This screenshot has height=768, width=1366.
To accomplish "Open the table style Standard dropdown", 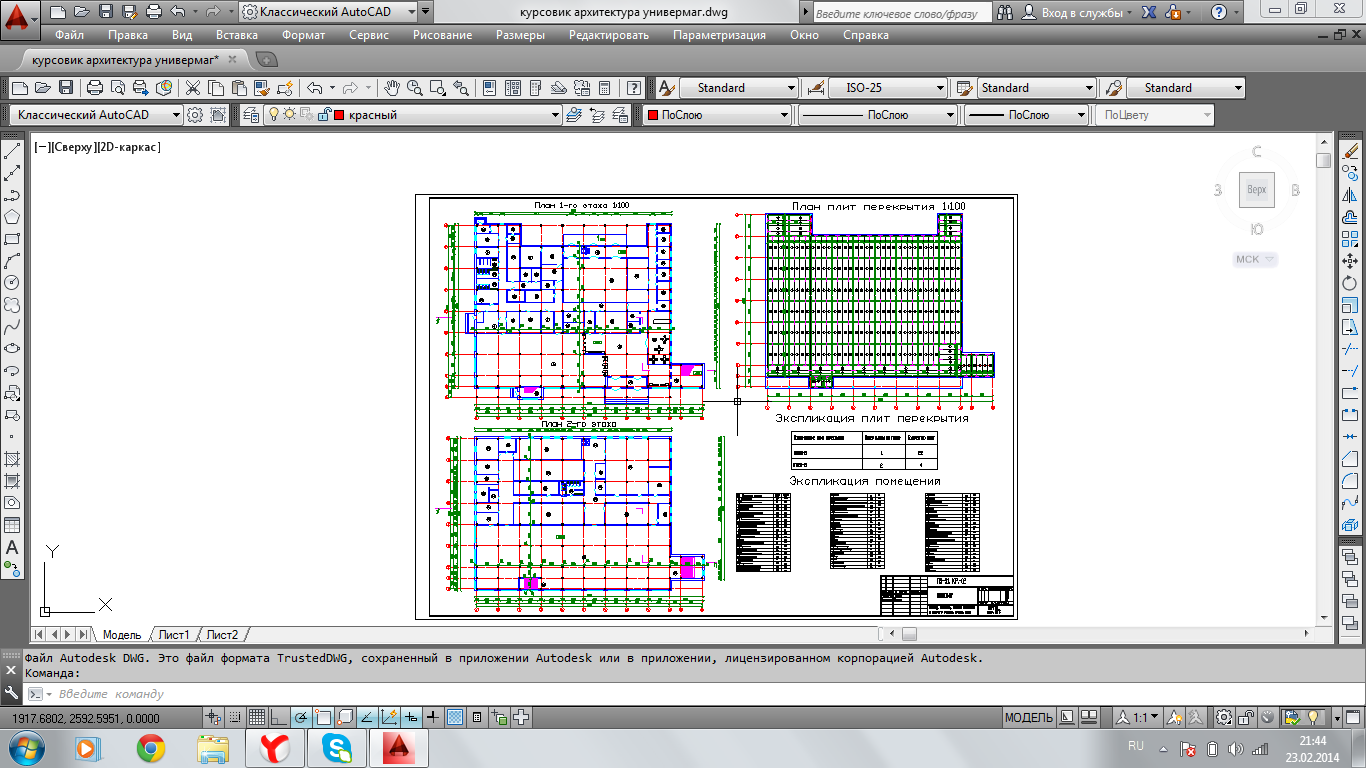I will click(1037, 87).
